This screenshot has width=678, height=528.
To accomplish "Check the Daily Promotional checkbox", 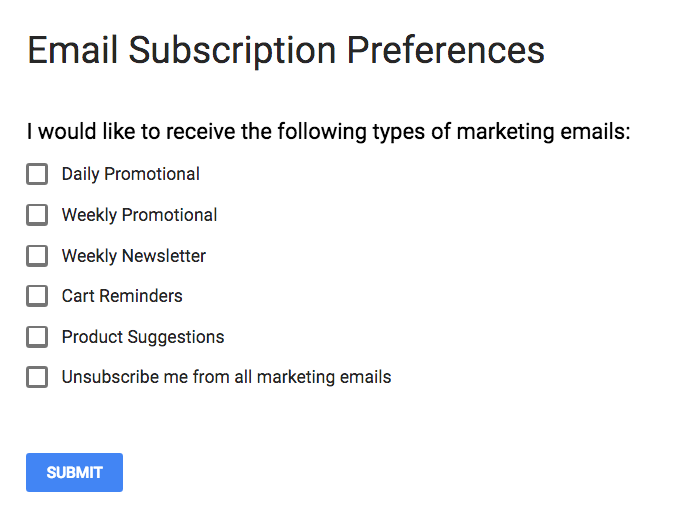I will [x=37, y=175].
